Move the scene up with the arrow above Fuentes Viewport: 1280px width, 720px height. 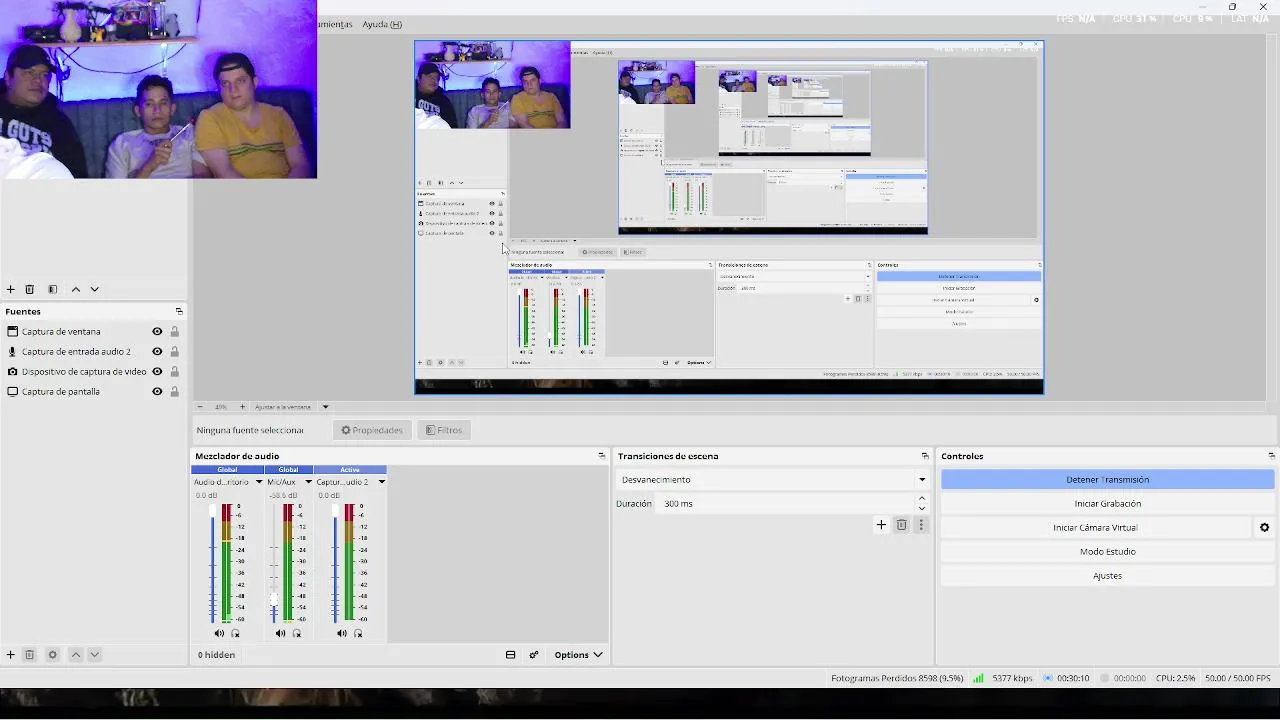coord(75,289)
